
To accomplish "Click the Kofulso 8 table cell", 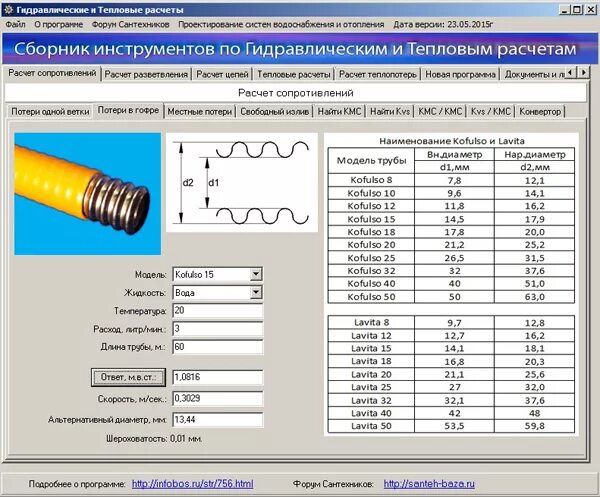I will (371, 180).
